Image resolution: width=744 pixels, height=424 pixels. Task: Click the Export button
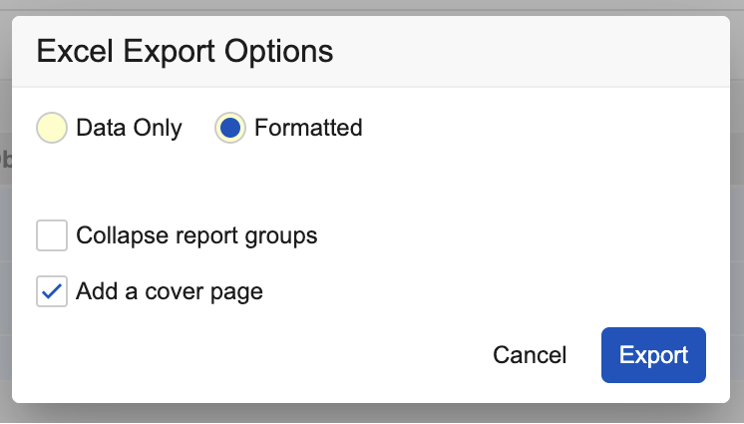coord(653,355)
